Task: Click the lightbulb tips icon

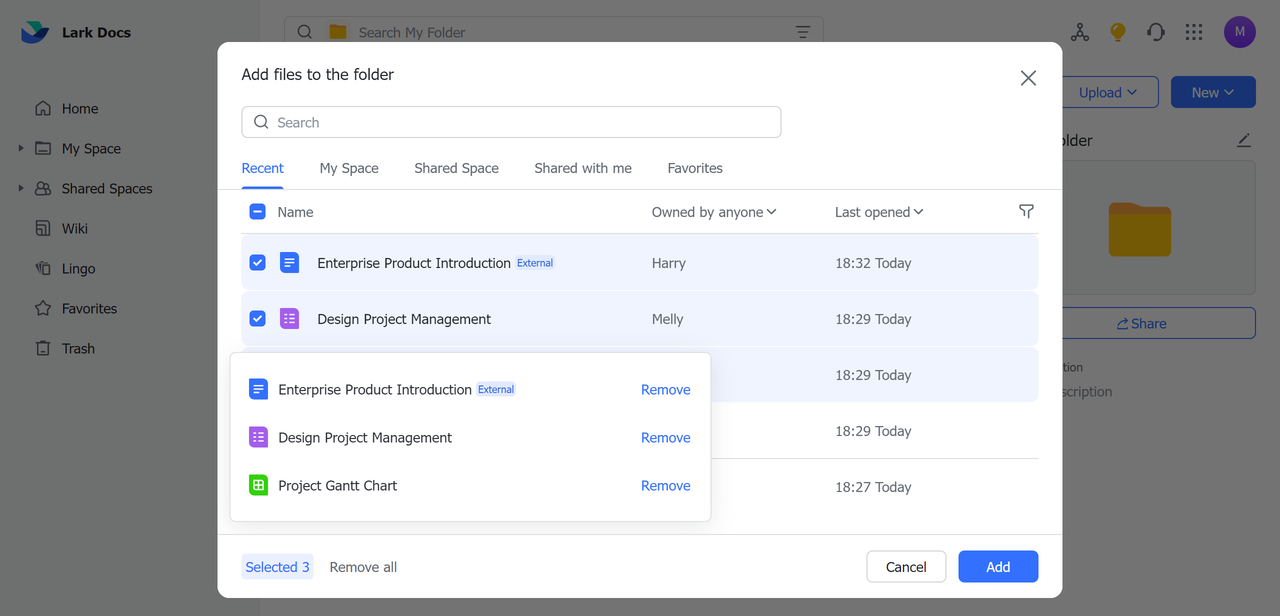Action: pyautogui.click(x=1118, y=32)
